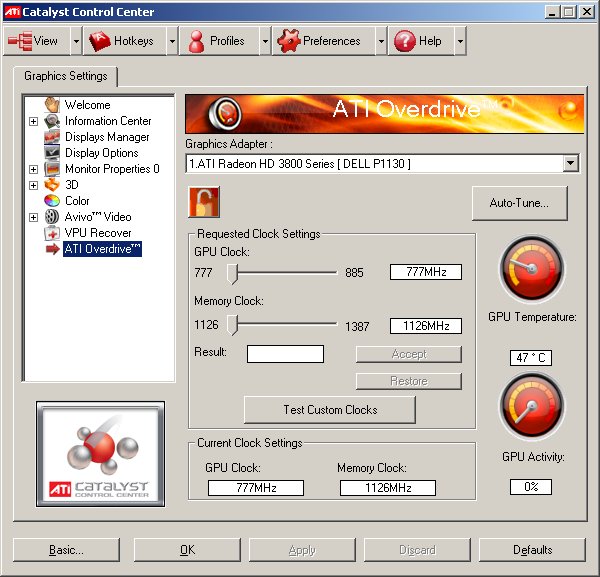Click the OK button

coord(187,550)
